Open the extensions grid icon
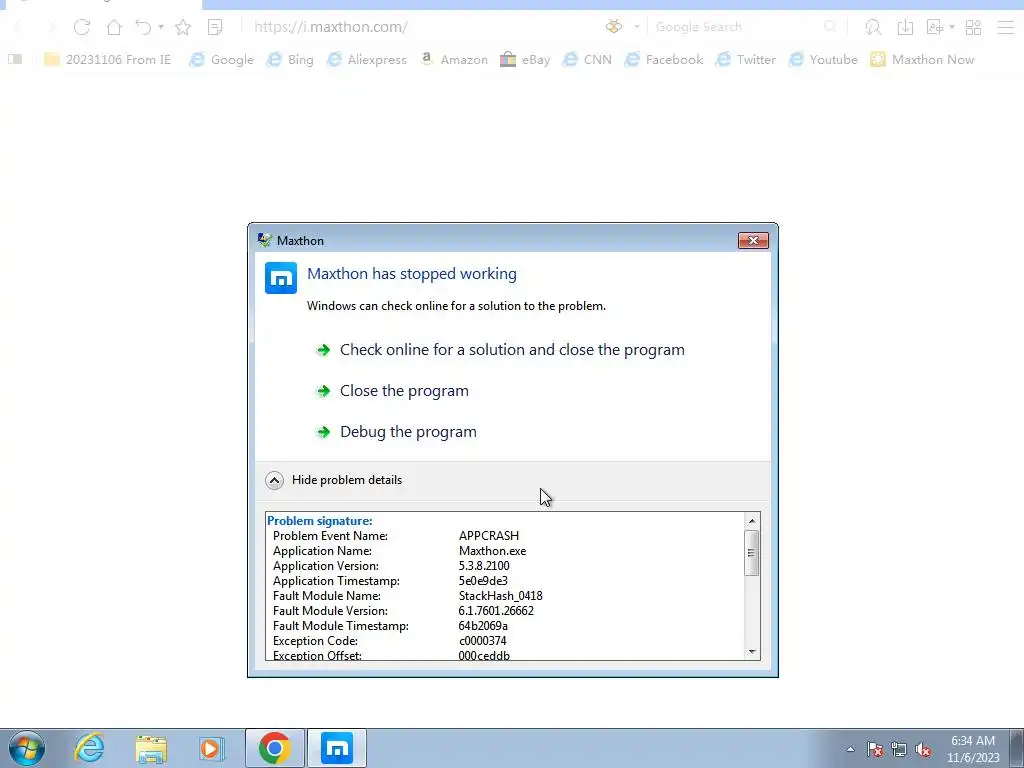 tap(973, 27)
